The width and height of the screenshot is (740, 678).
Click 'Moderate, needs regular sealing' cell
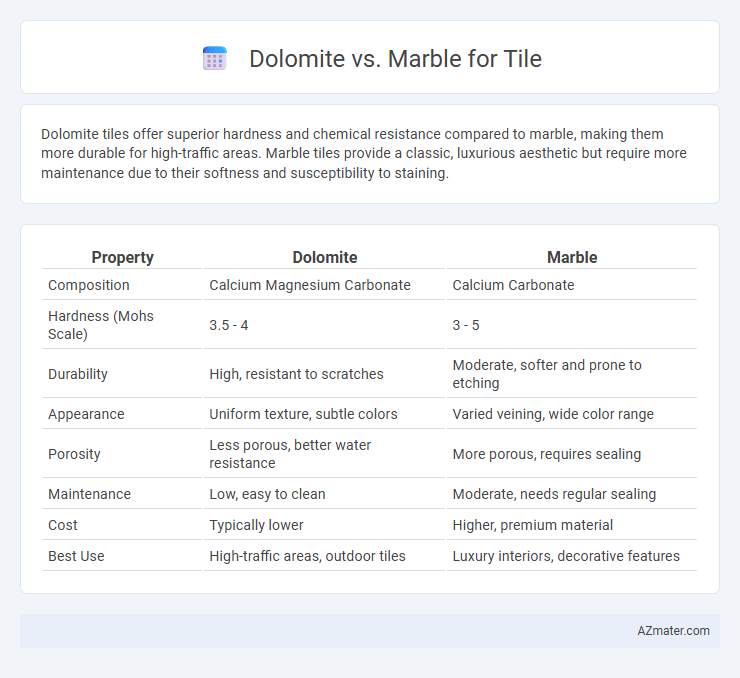coord(554,494)
